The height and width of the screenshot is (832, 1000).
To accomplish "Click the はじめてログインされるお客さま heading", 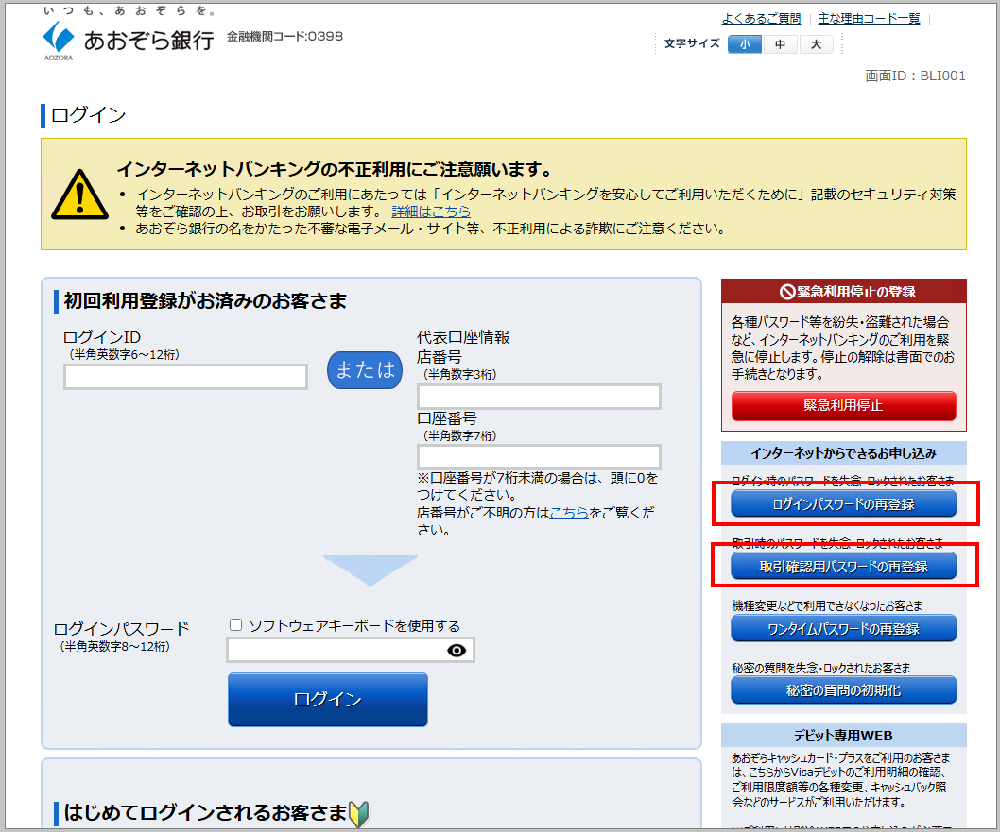I will [205, 813].
